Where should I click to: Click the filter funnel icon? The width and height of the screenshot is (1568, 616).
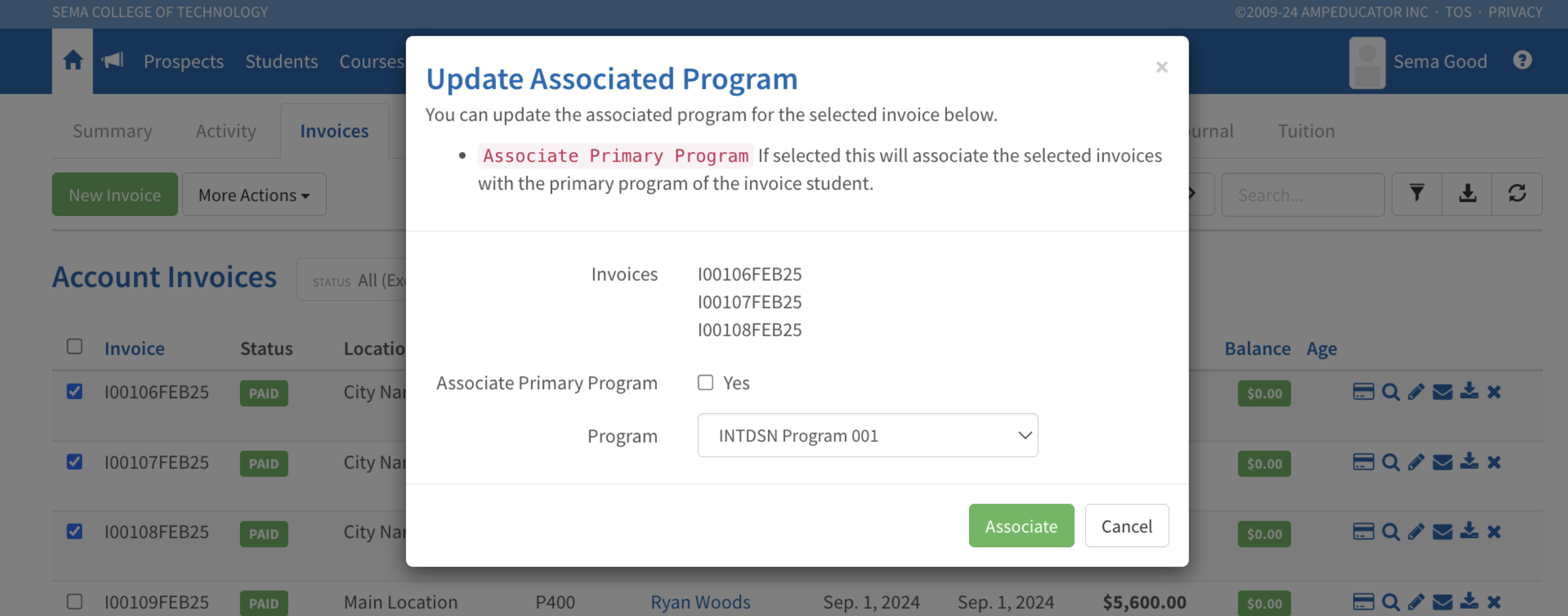coord(1416,194)
